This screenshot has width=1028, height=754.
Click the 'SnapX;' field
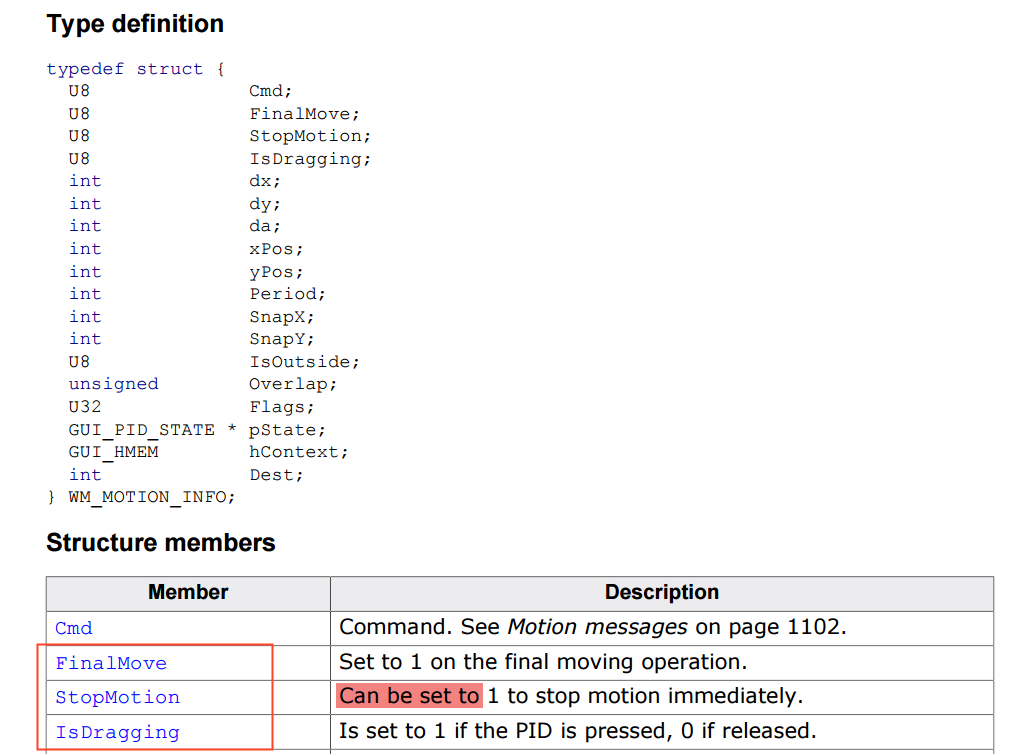pyautogui.click(x=282, y=317)
